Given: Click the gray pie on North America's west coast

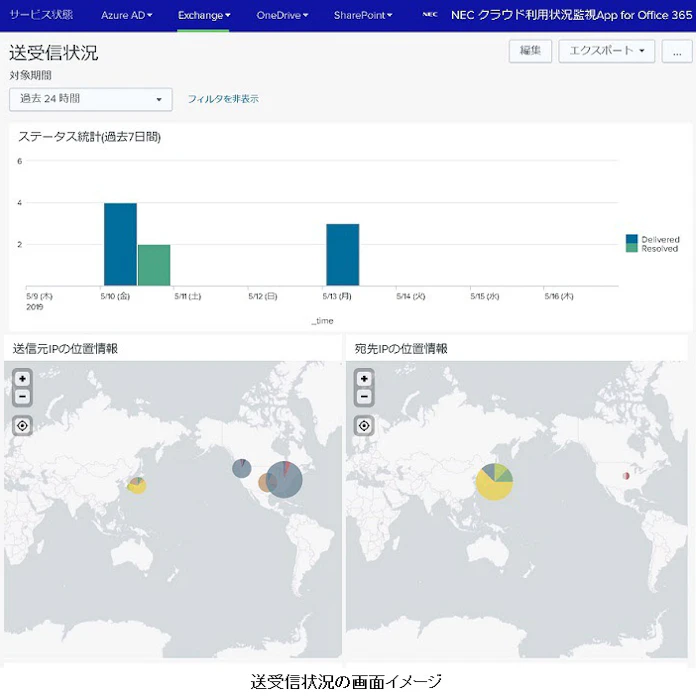Looking at the screenshot, I should click(x=242, y=468).
